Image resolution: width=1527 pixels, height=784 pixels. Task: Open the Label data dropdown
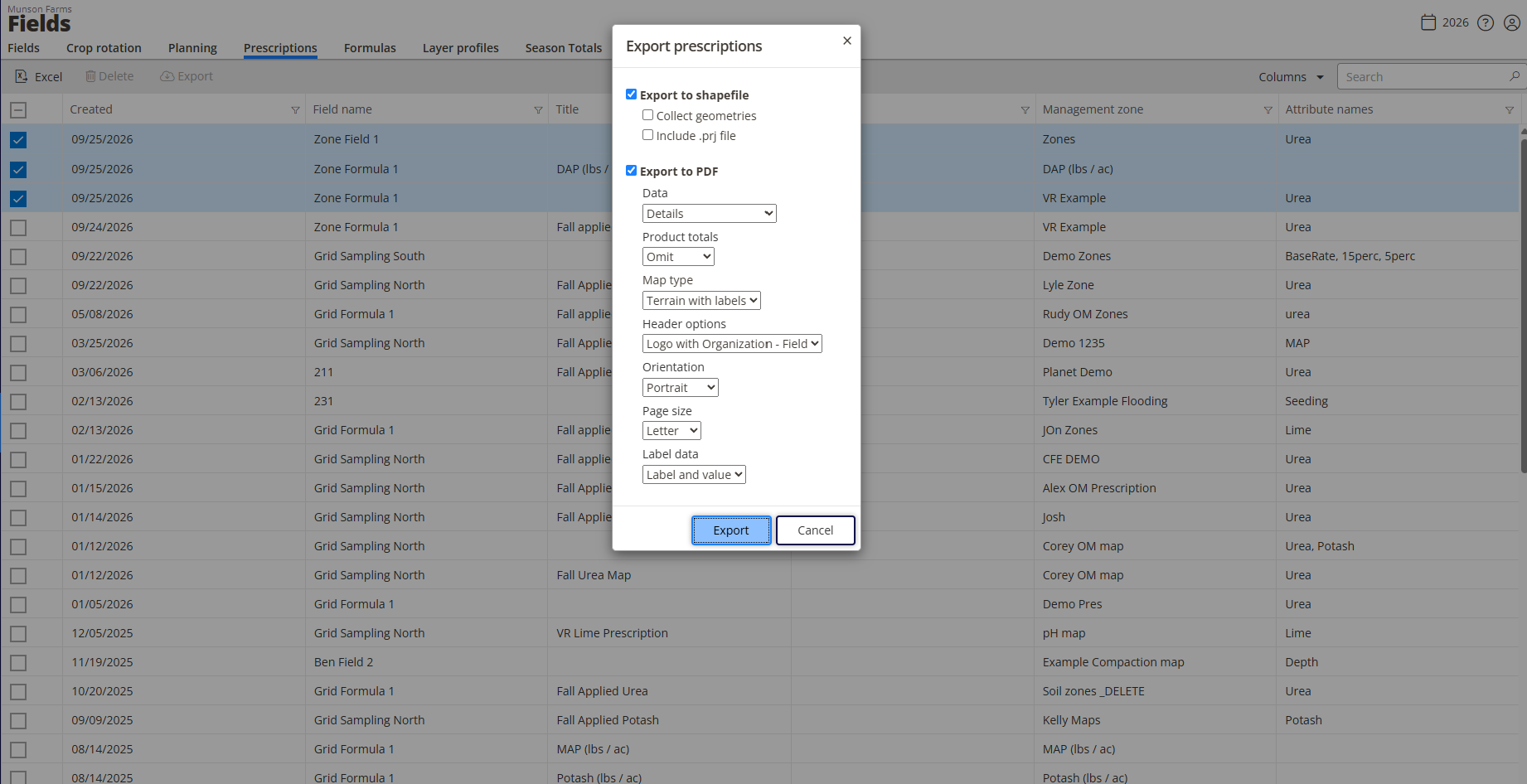694,475
